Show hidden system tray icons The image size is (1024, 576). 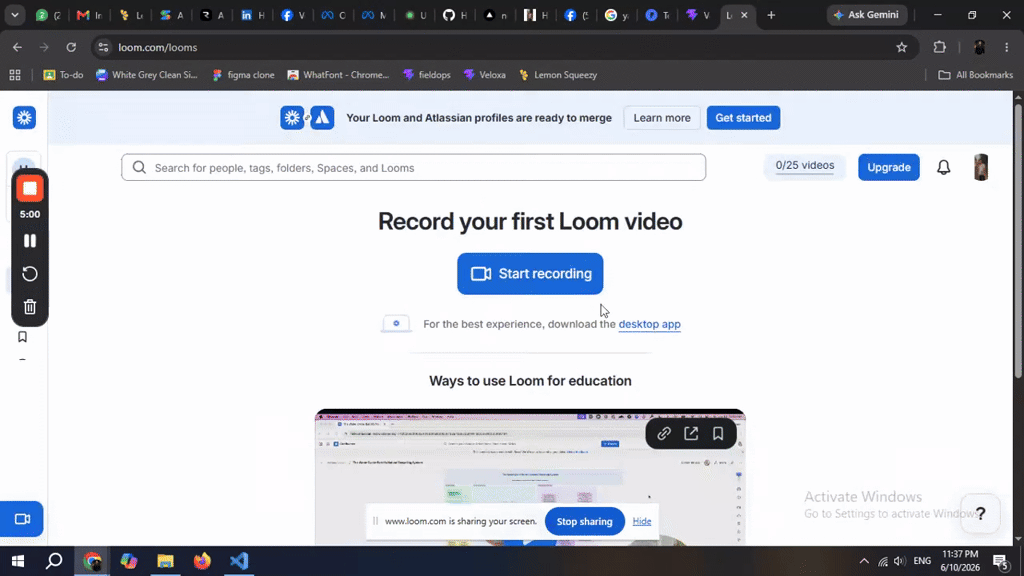[x=864, y=561]
